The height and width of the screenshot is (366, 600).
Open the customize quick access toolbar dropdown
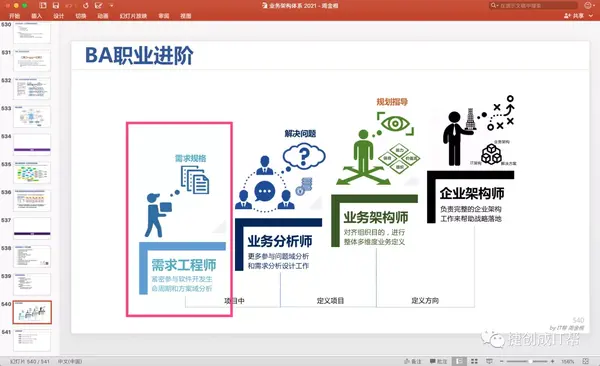pyautogui.click(x=111, y=5)
